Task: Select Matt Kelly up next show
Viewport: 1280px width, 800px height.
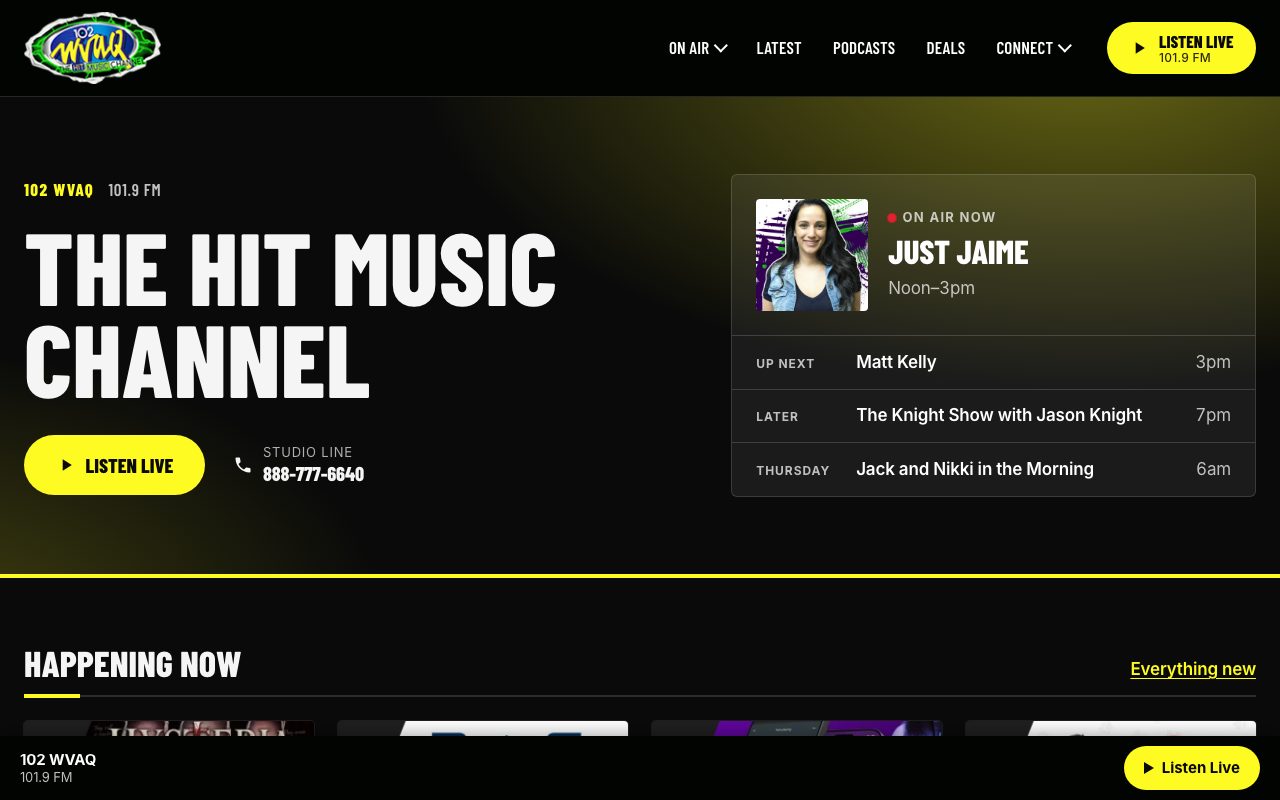Action: [x=993, y=362]
